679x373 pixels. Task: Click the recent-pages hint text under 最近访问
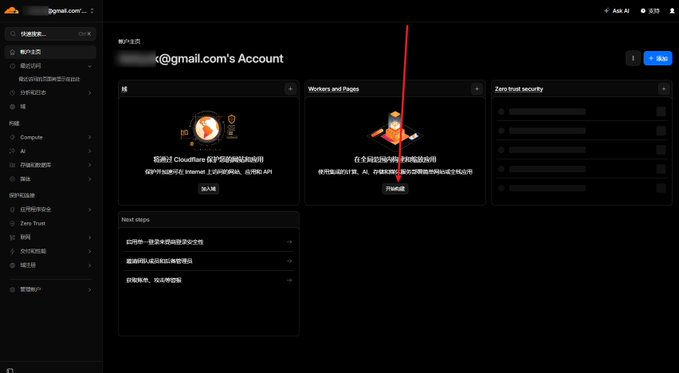pyautogui.click(x=49, y=79)
